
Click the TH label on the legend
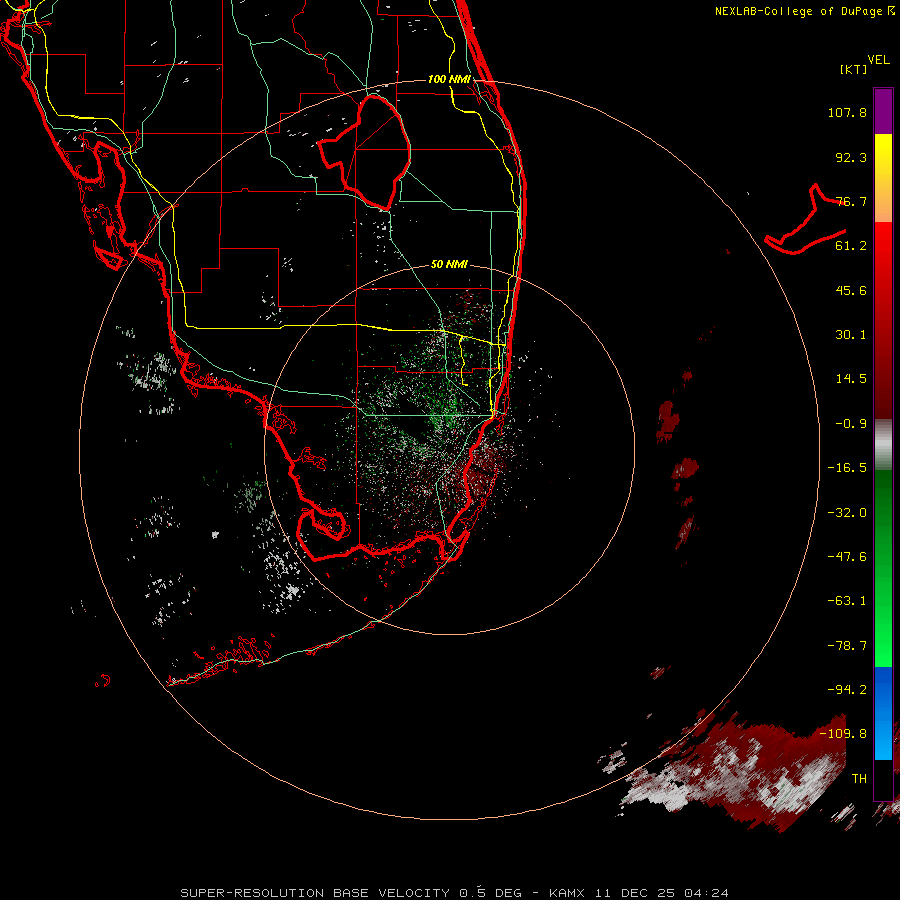coord(859,779)
